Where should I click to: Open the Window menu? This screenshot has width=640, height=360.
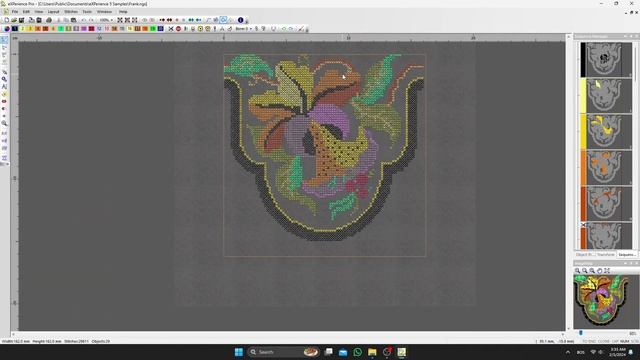coord(104,11)
